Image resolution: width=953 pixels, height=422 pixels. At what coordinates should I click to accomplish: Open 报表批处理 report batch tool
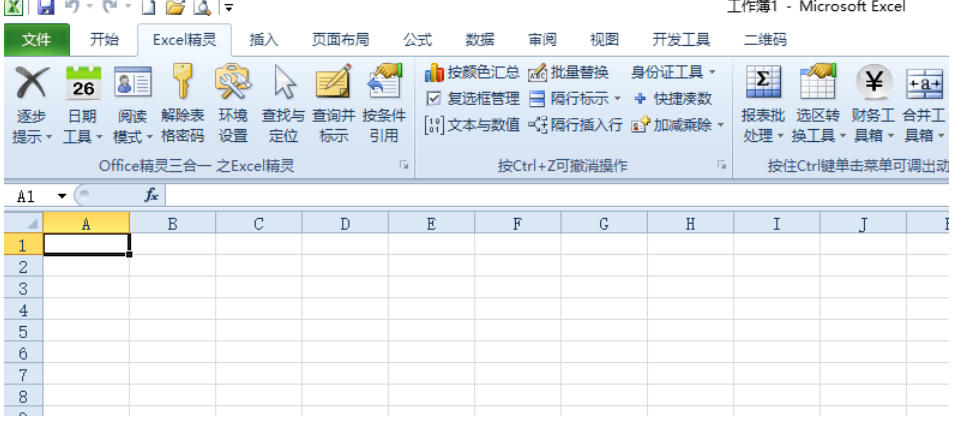pyautogui.click(x=763, y=104)
